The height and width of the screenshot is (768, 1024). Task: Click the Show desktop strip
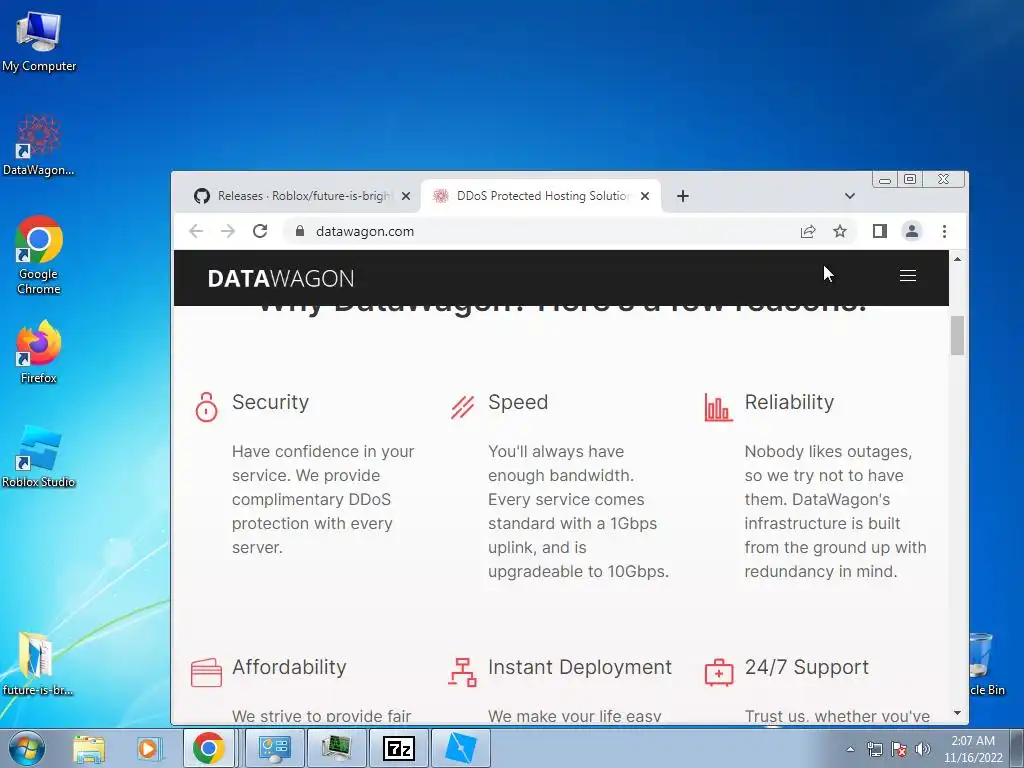point(1017,748)
